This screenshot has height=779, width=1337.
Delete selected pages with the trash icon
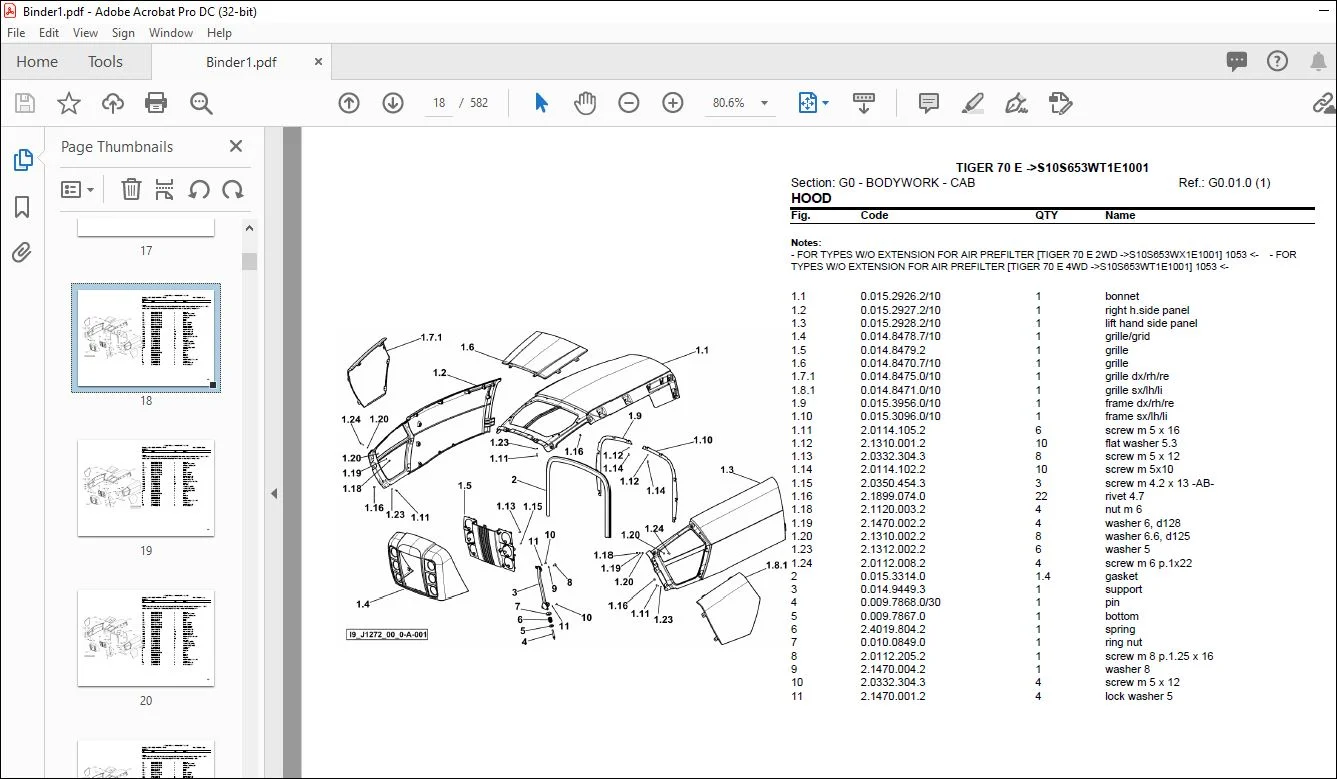click(x=131, y=189)
